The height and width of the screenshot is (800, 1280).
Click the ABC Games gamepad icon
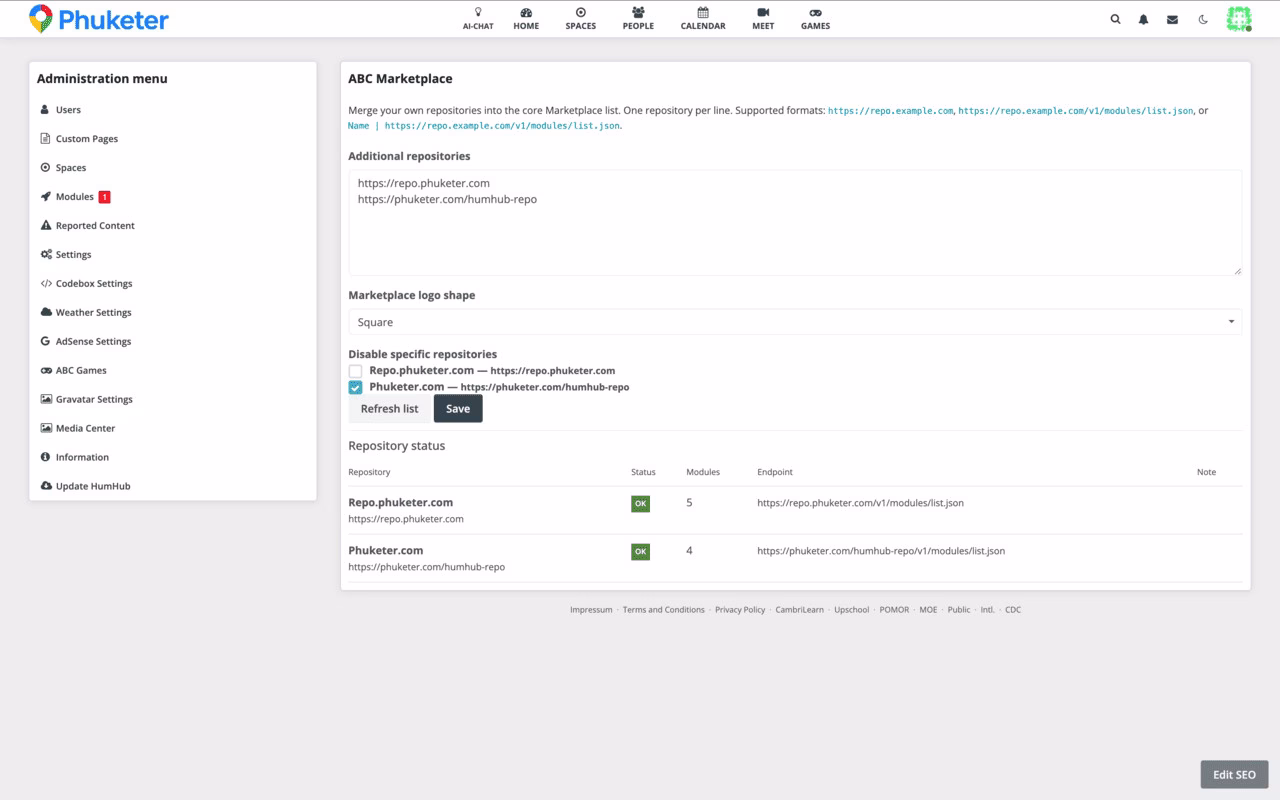46,371
